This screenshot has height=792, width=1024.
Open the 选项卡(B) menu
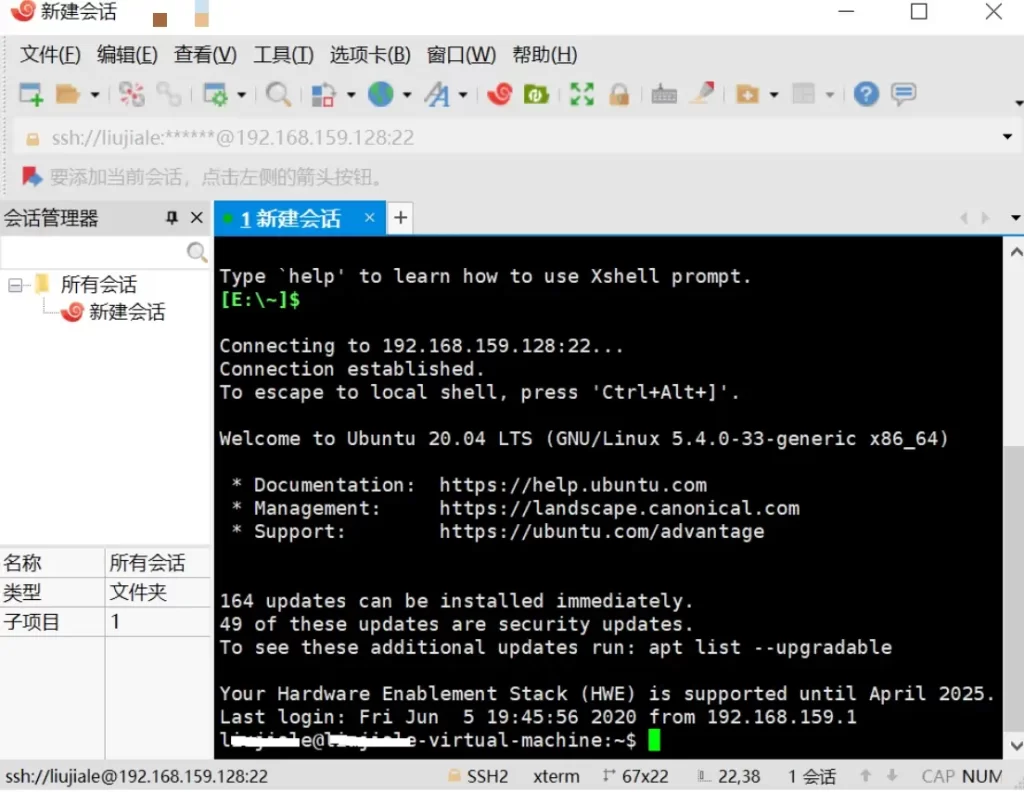(370, 55)
